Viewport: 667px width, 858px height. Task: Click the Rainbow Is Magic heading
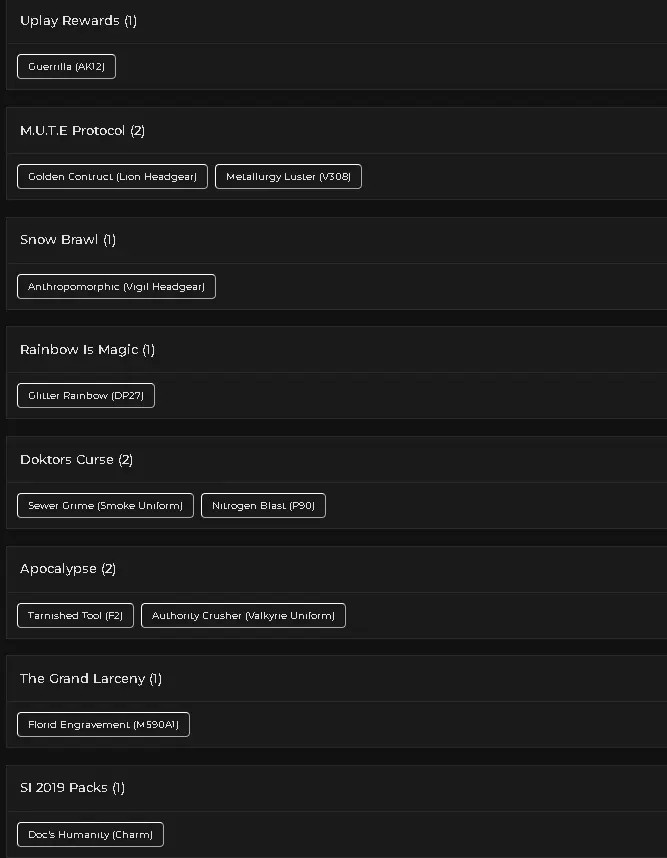pos(87,350)
